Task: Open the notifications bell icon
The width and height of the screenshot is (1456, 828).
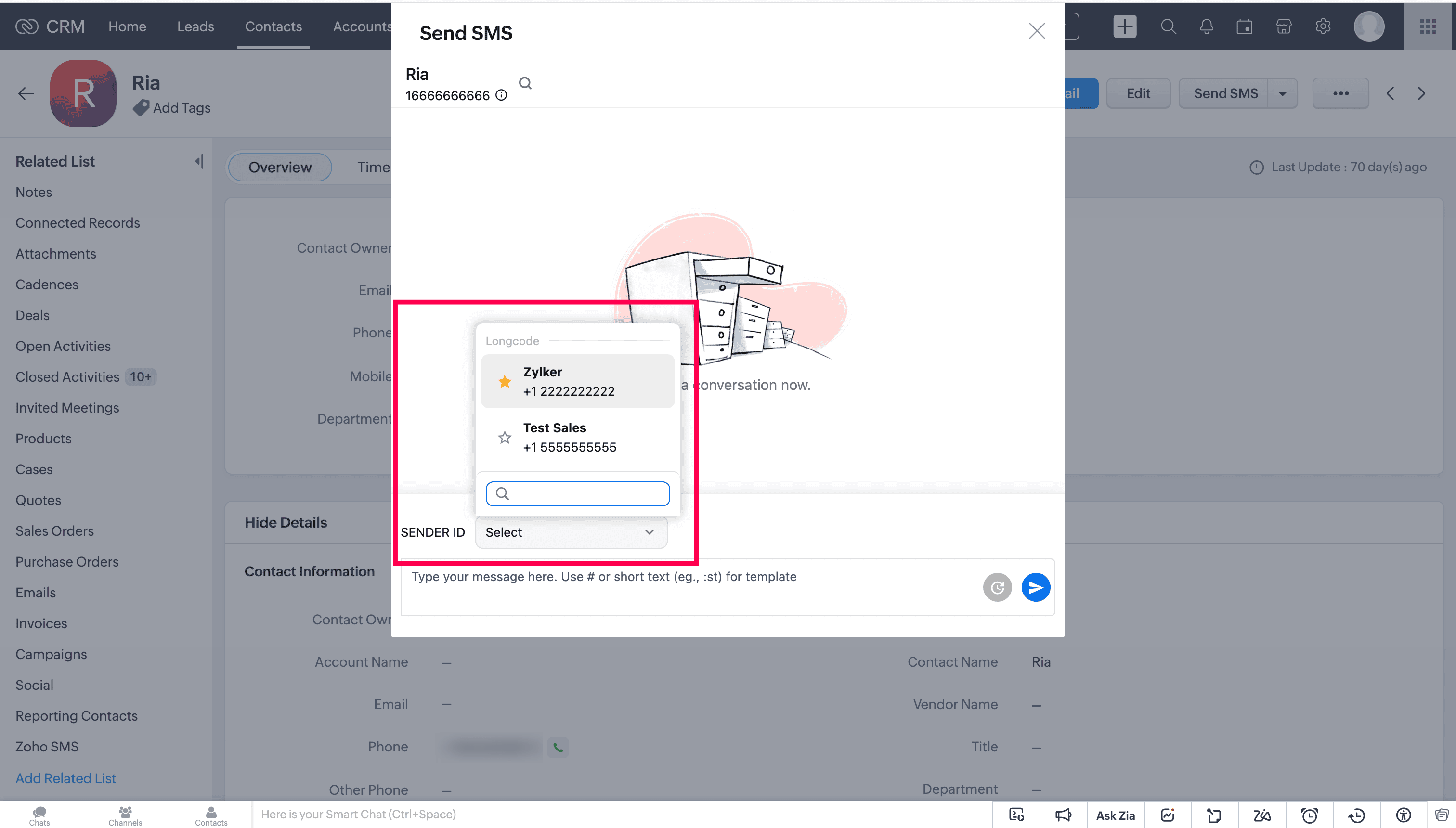Action: (1206, 27)
